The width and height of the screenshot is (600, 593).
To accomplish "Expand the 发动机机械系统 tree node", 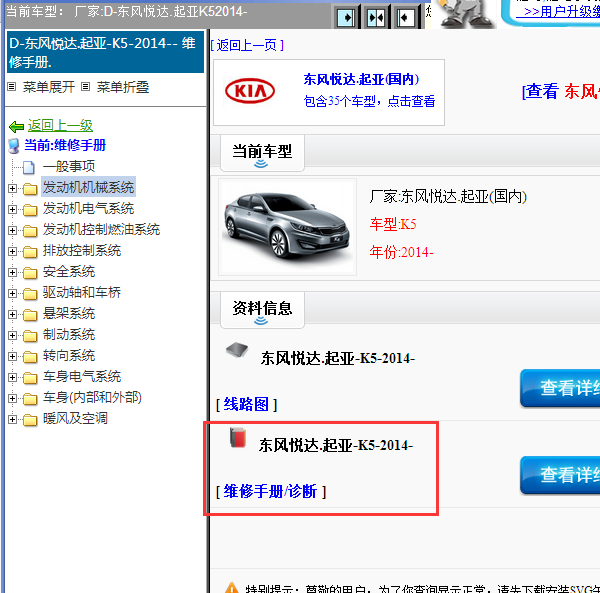I will pos(12,188).
